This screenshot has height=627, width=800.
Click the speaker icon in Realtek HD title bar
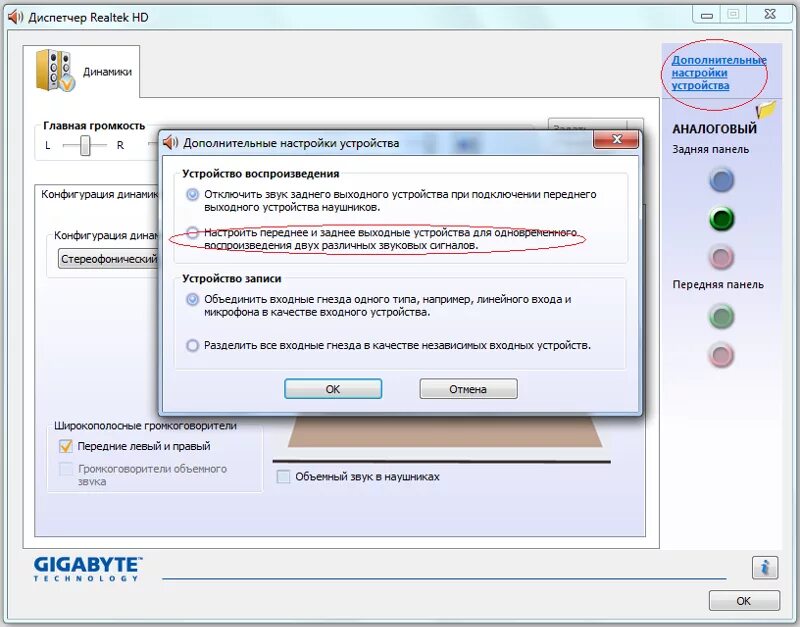tap(15, 17)
